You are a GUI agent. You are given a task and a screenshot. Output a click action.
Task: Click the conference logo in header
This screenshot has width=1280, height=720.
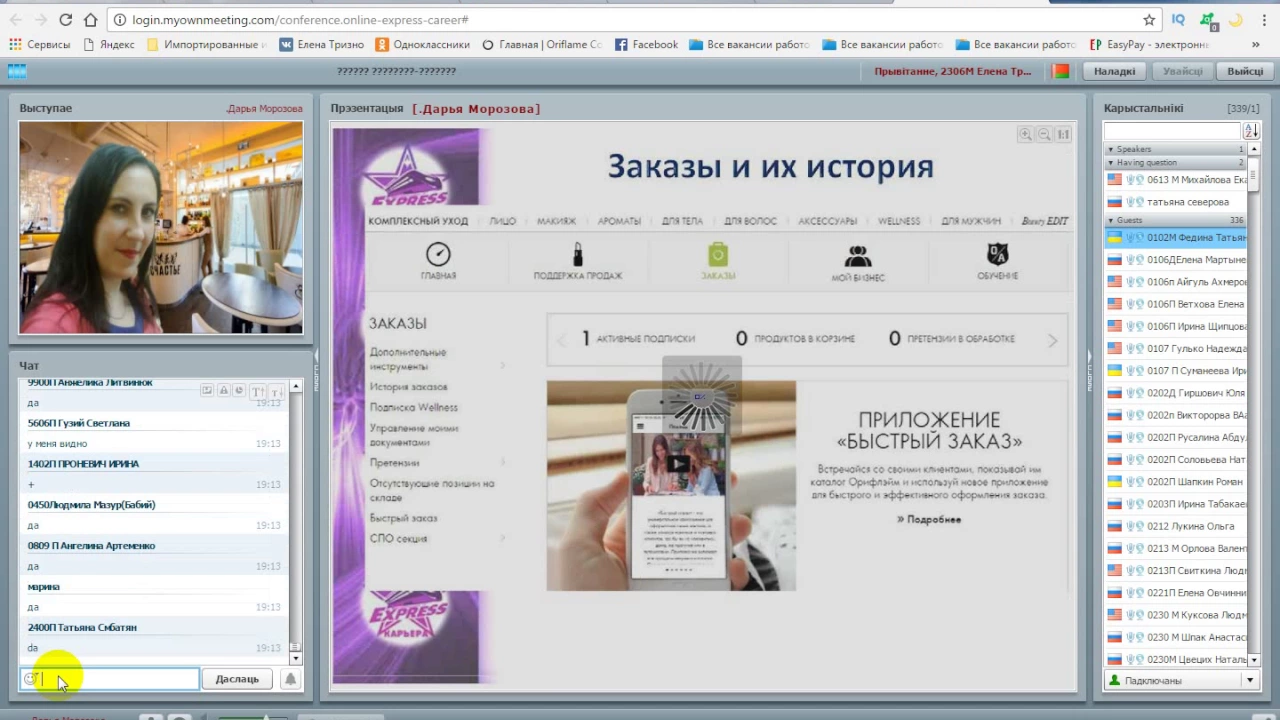16,71
